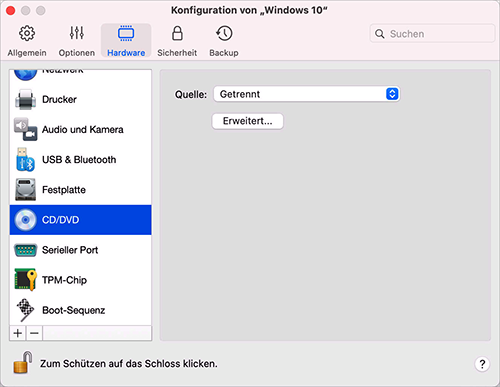Click the USB & Bluetooth icon
Screen dimensions: 500x387
coord(25,160)
